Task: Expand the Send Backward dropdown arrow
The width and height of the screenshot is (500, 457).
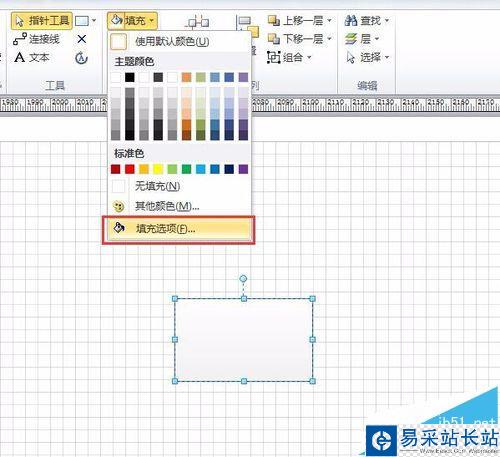Action: (x=329, y=39)
